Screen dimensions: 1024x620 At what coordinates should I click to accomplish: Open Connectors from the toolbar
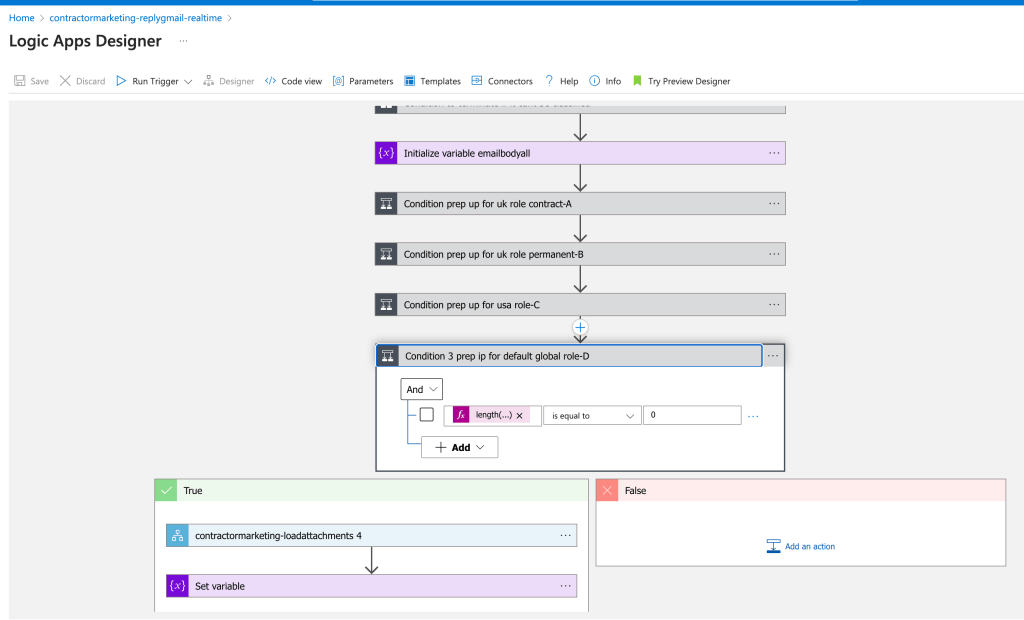(502, 81)
